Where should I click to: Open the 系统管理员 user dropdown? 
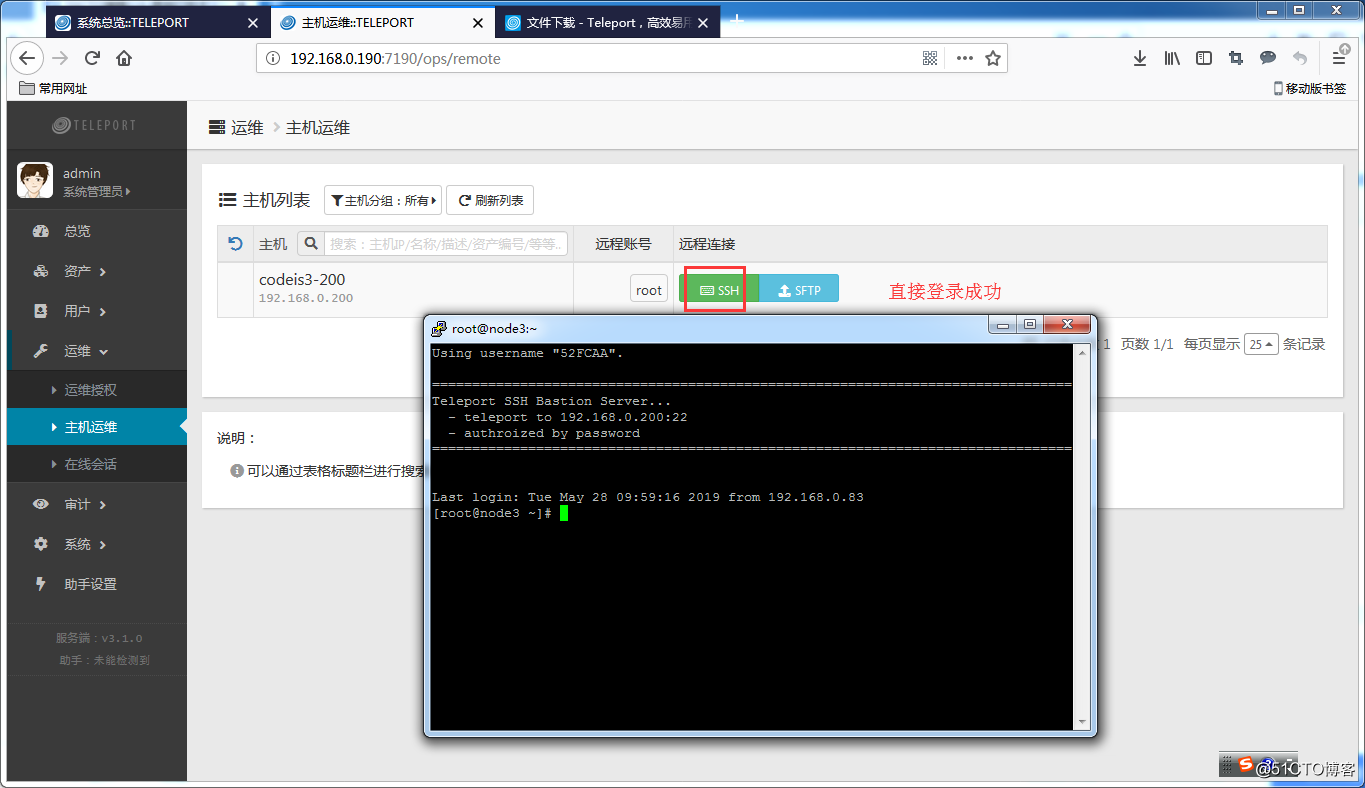[97, 191]
